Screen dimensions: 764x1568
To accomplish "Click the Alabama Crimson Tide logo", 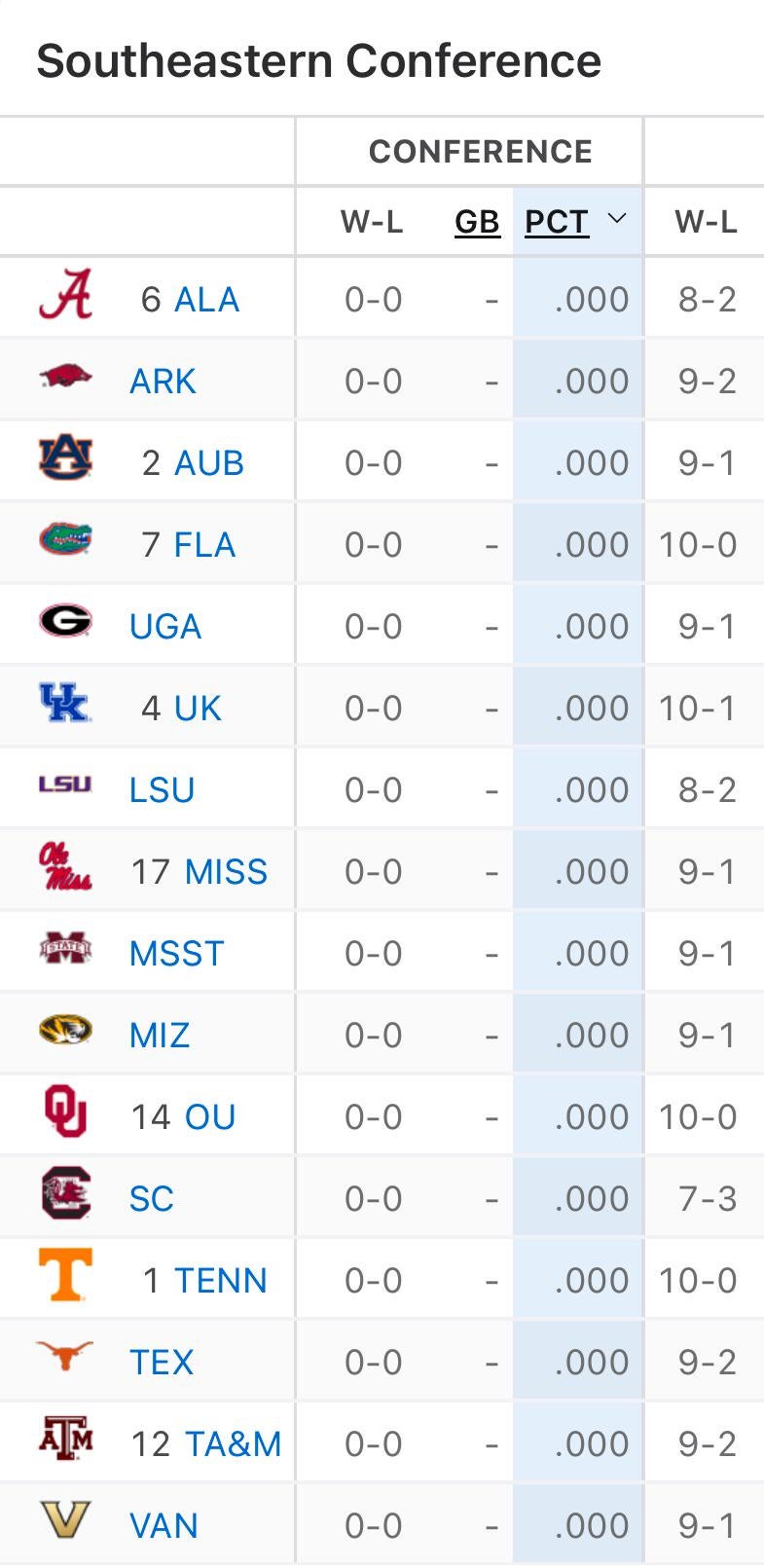I will (65, 295).
